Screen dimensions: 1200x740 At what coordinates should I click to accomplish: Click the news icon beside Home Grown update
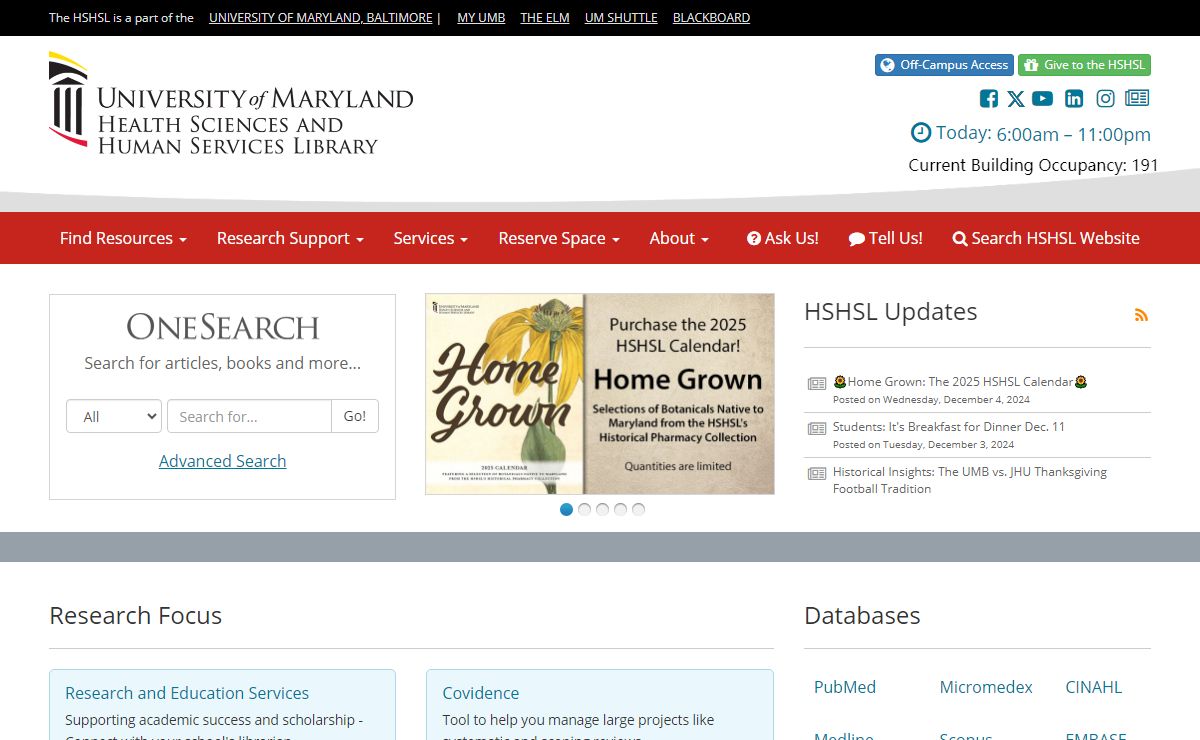click(817, 383)
